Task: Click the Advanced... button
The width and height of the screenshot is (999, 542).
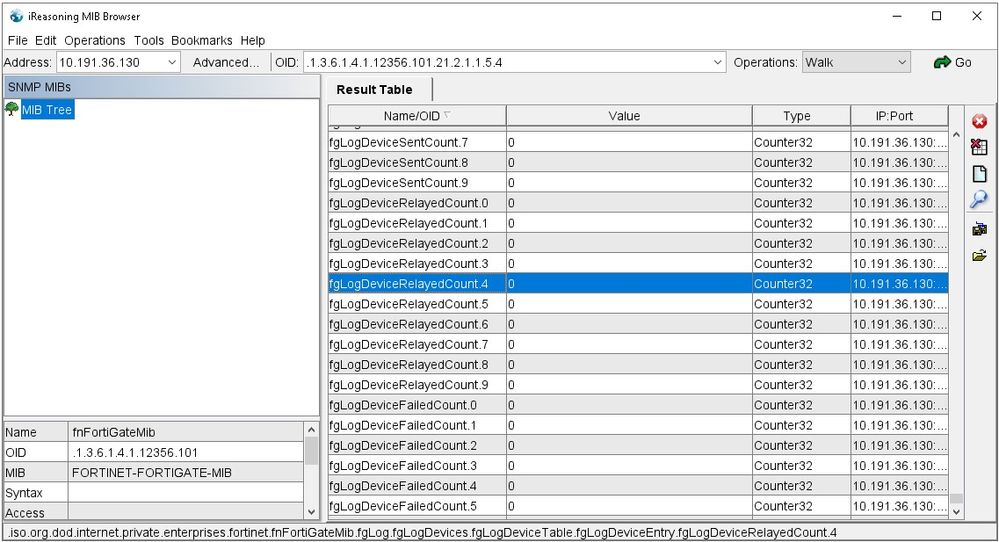Action: pyautogui.click(x=226, y=62)
